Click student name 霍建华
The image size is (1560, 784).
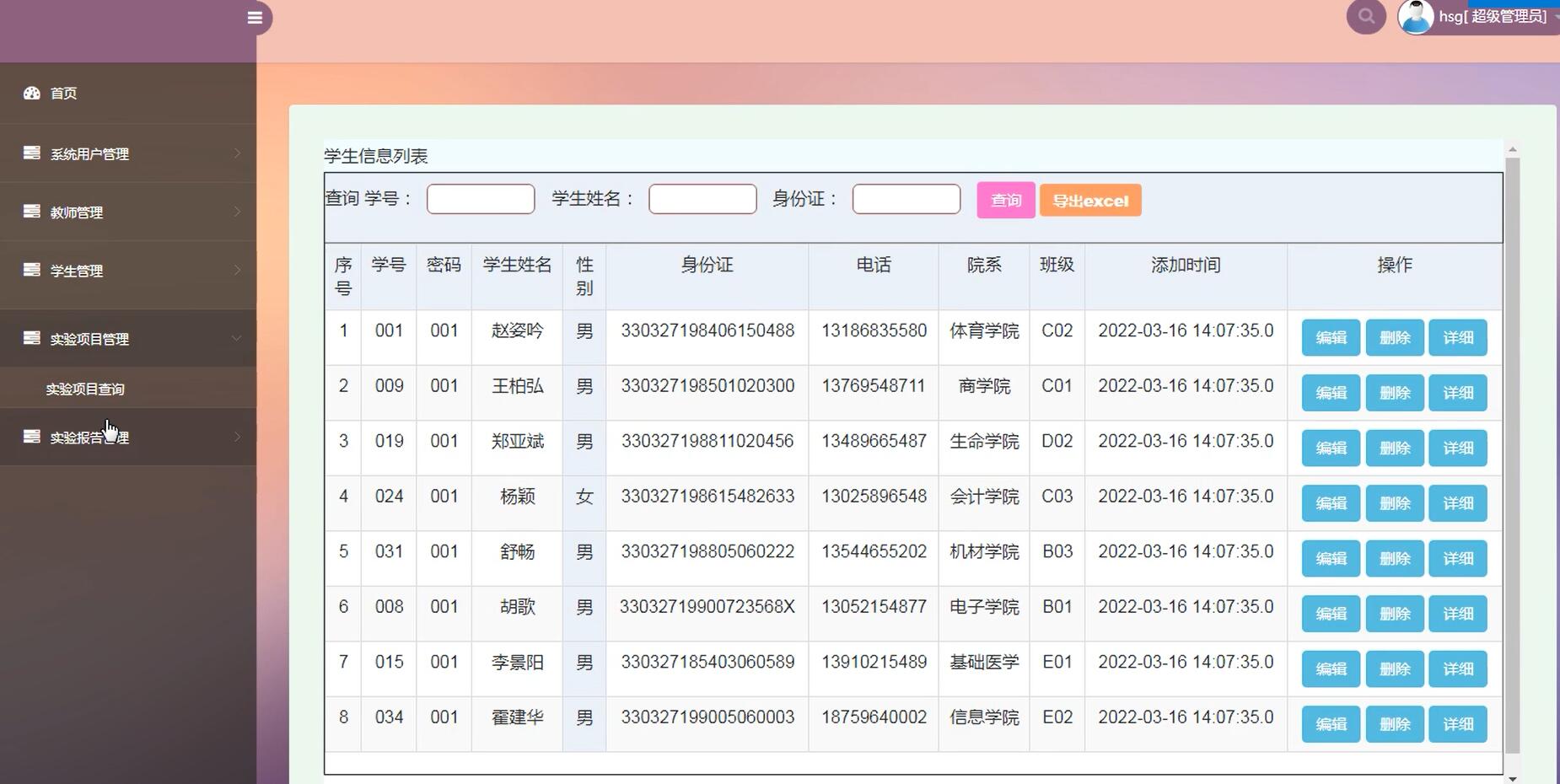coord(517,717)
